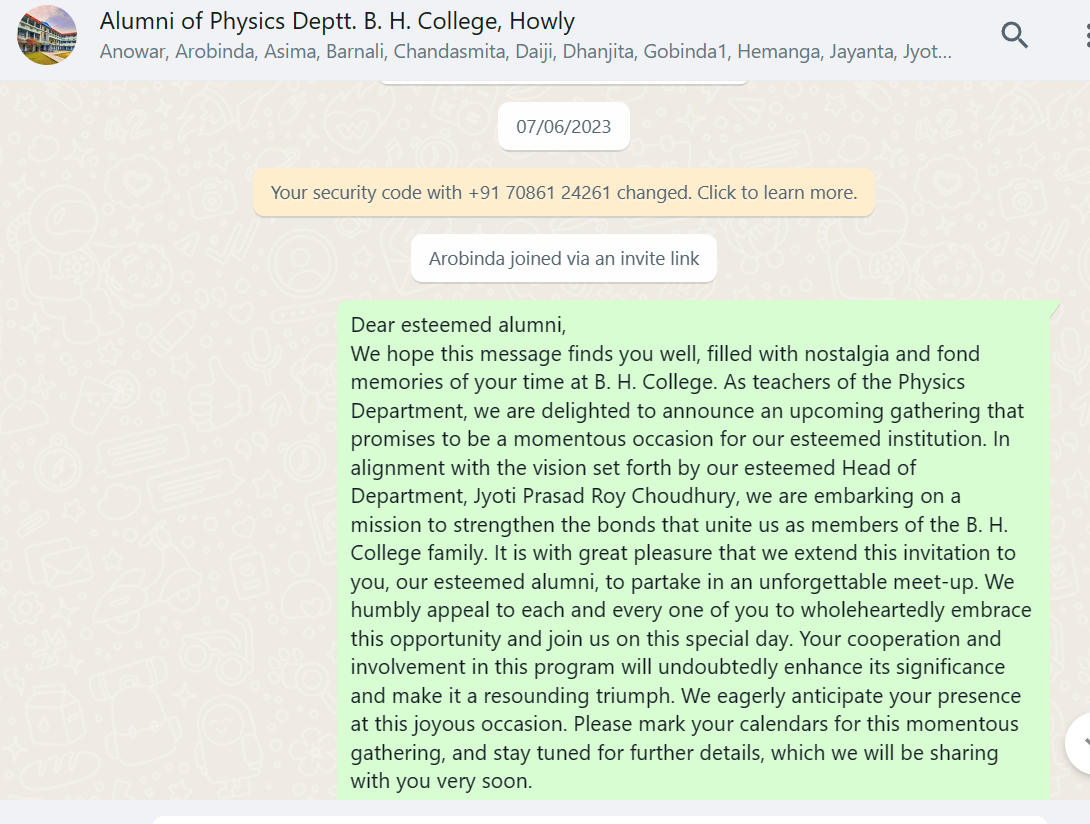Screen dimensions: 1090x824
Task: Click the message's last line "with you very soon."
Action: click(x=441, y=781)
